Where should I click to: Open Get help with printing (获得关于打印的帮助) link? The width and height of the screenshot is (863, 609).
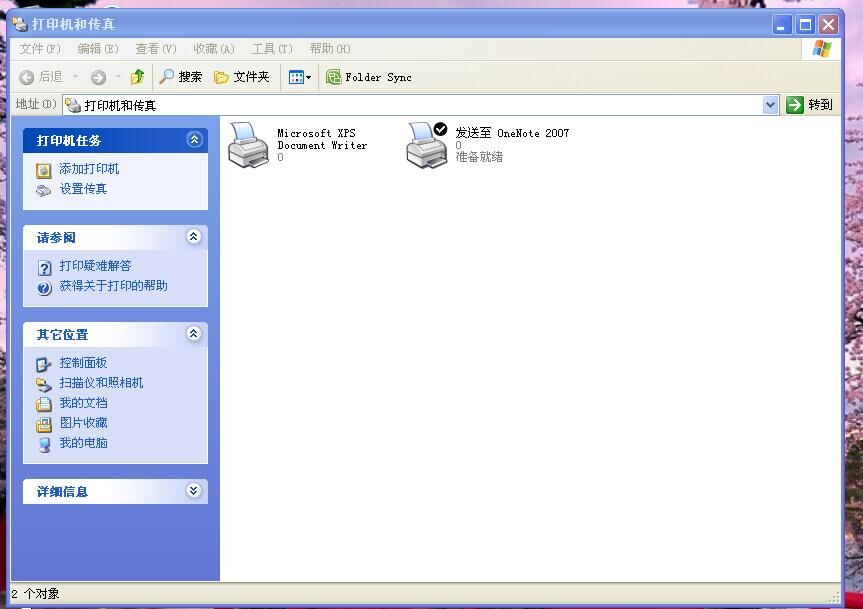click(x=113, y=286)
